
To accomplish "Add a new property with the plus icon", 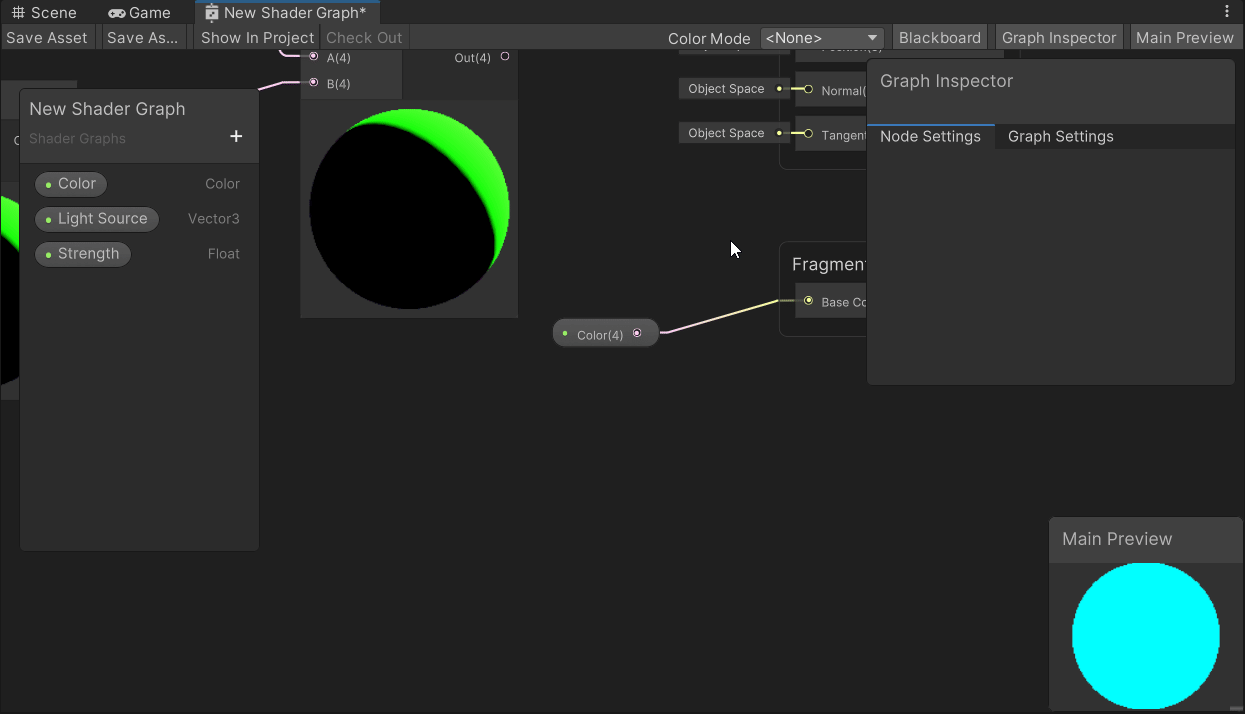I will click(x=236, y=136).
